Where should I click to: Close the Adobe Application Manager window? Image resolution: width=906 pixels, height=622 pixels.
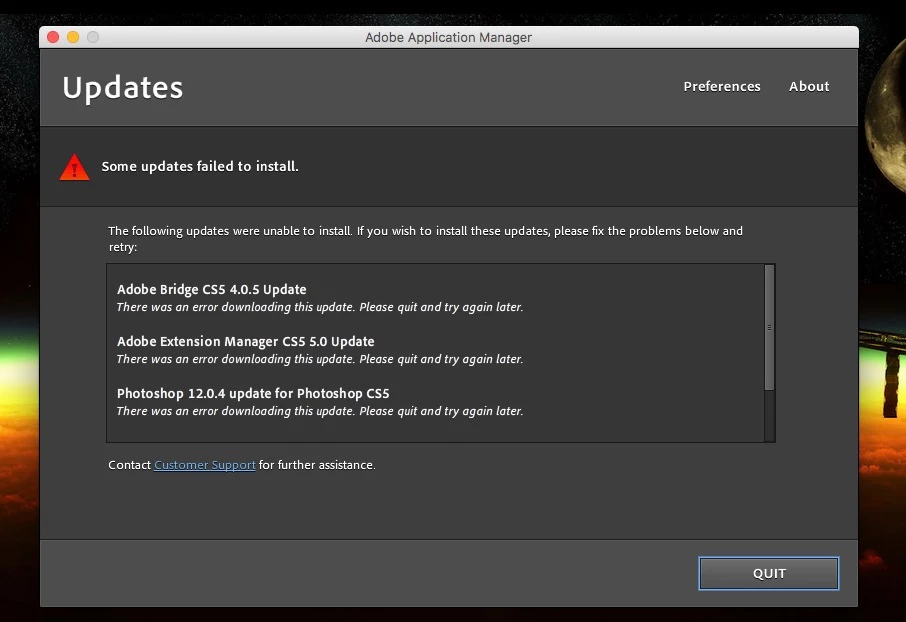pyautogui.click(x=53, y=37)
